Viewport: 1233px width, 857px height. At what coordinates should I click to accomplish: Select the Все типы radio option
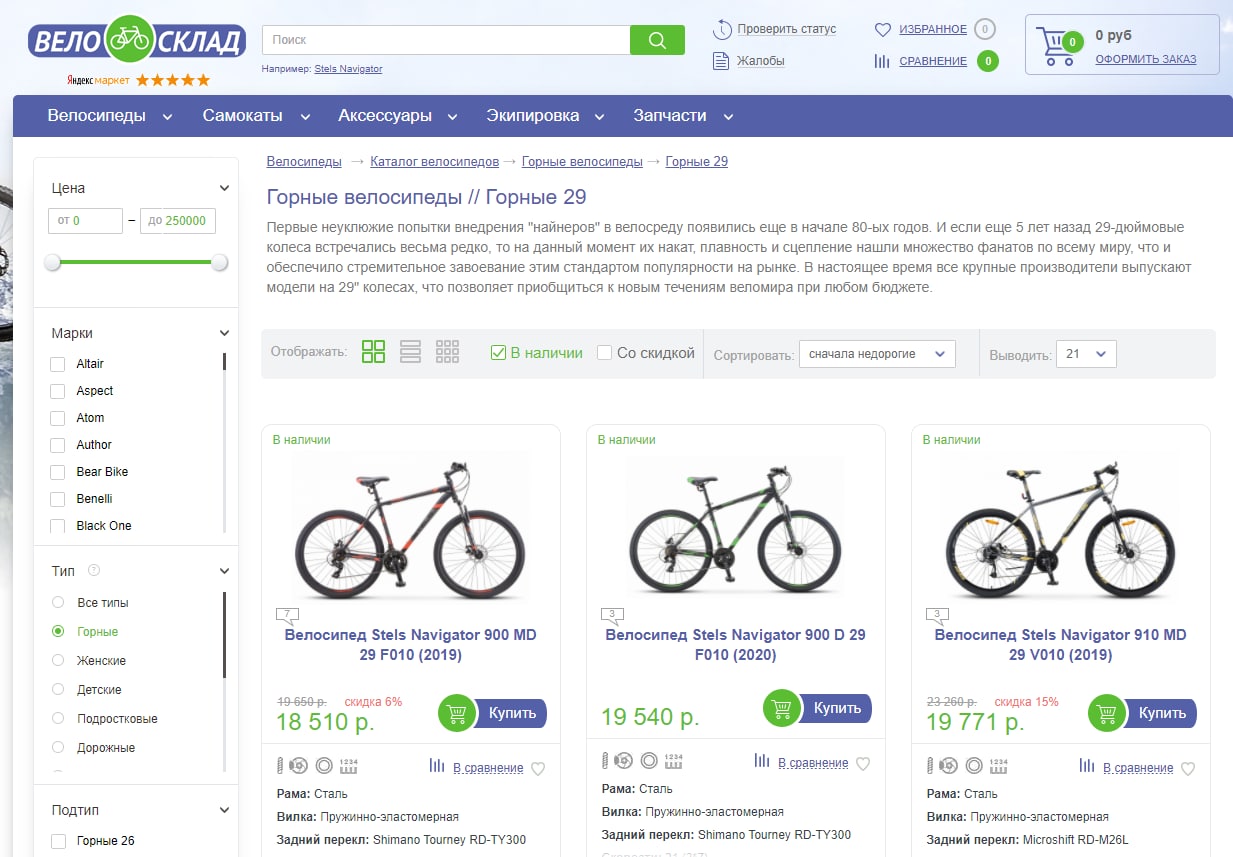58,602
